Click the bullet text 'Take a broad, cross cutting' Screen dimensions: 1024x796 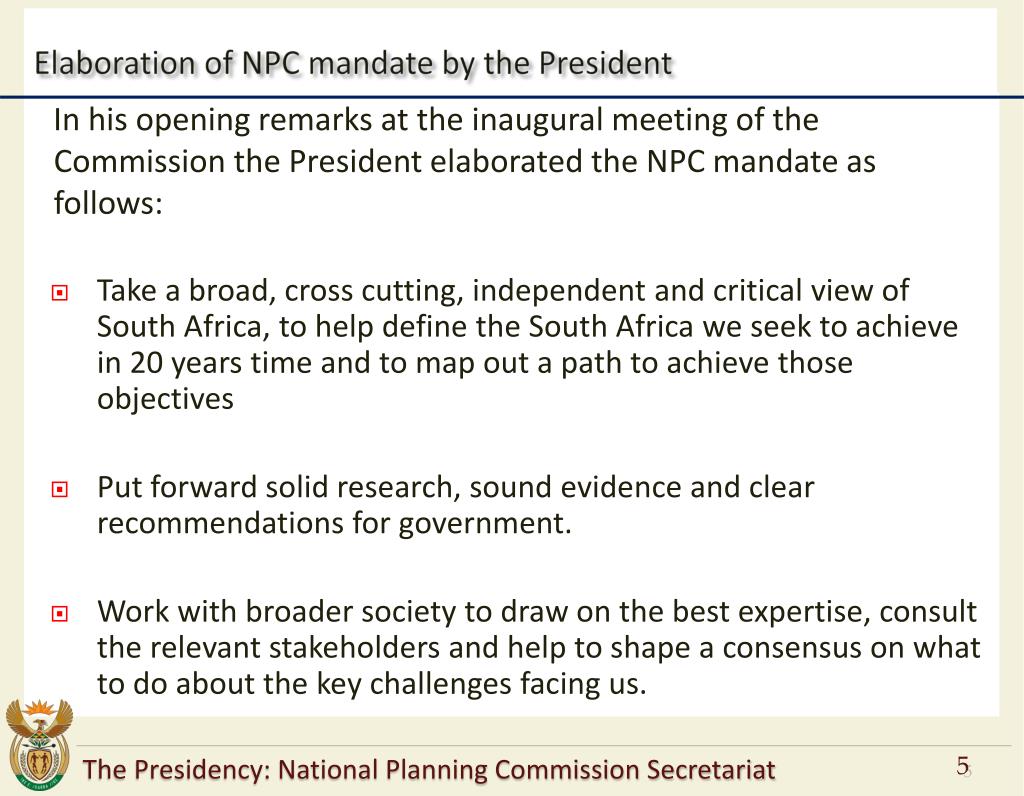[x=528, y=344]
